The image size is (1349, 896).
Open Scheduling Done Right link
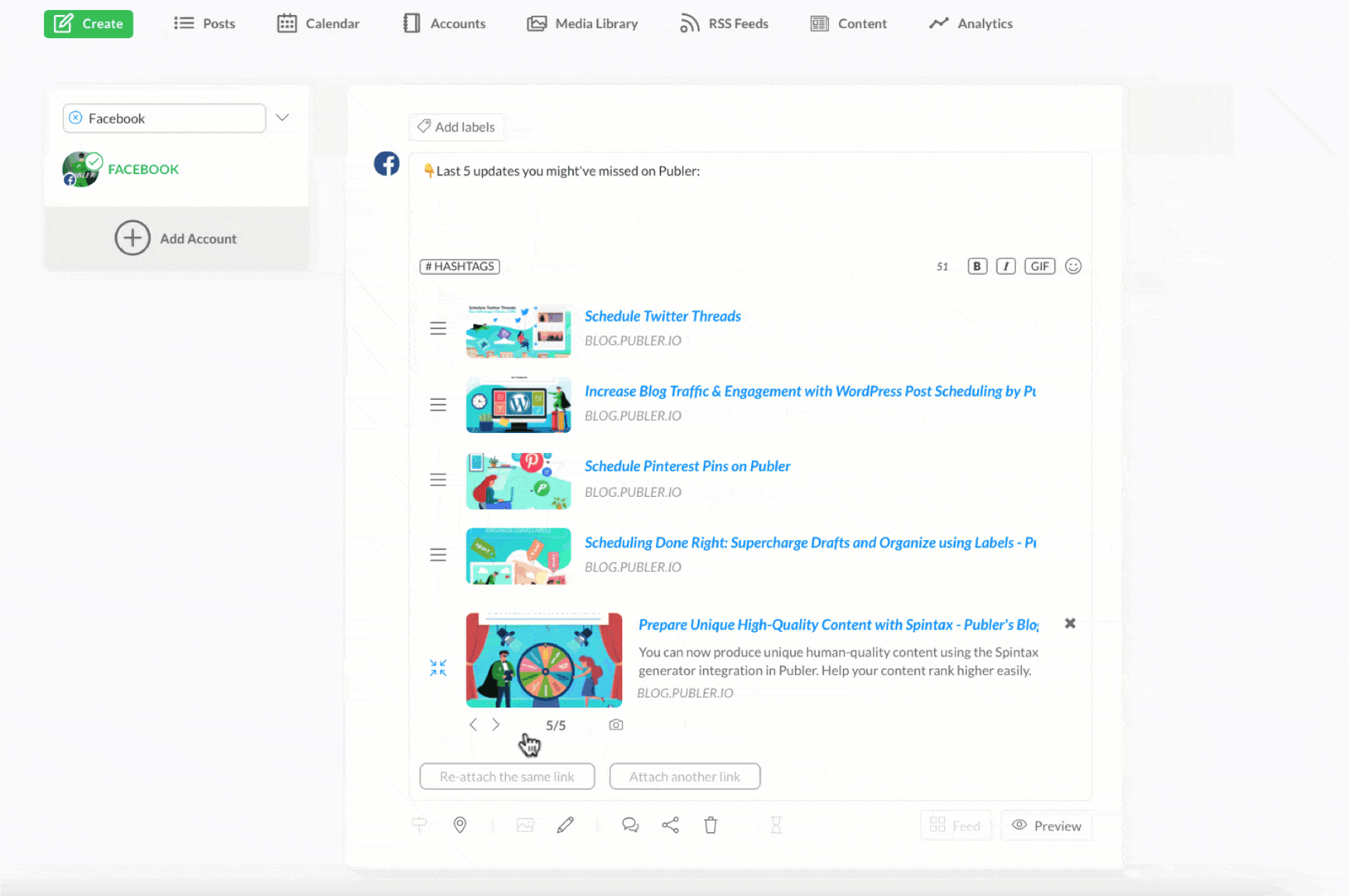[810, 543]
